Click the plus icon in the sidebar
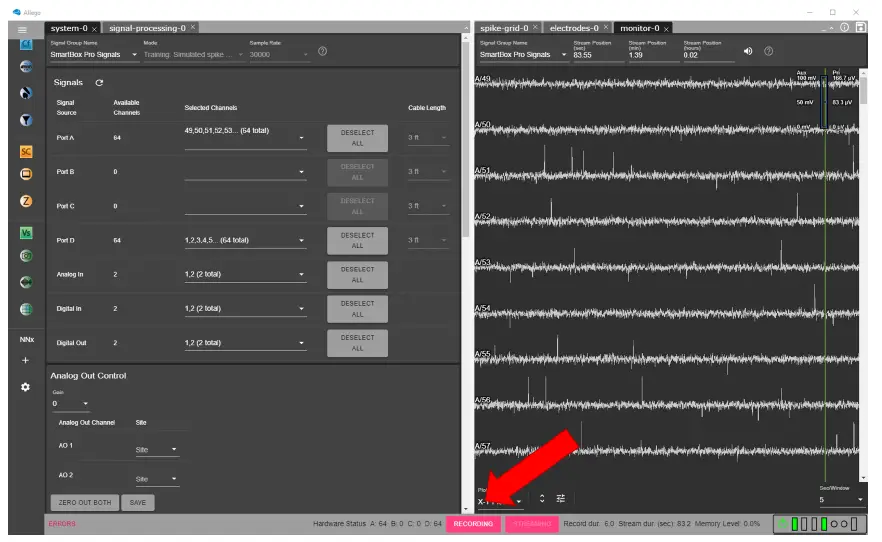This screenshot has width=882, height=542. click(x=25, y=360)
